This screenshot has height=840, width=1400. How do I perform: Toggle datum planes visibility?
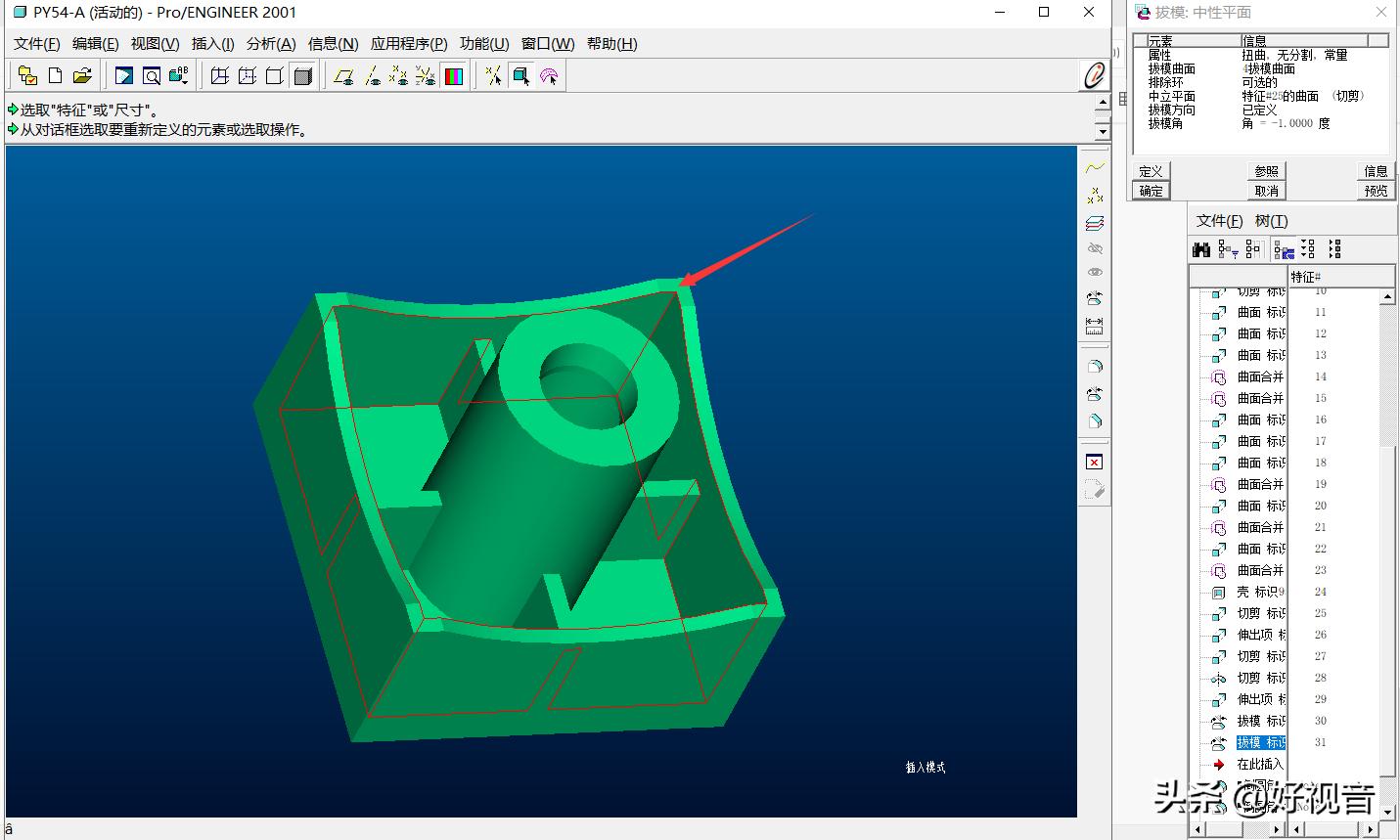click(343, 76)
